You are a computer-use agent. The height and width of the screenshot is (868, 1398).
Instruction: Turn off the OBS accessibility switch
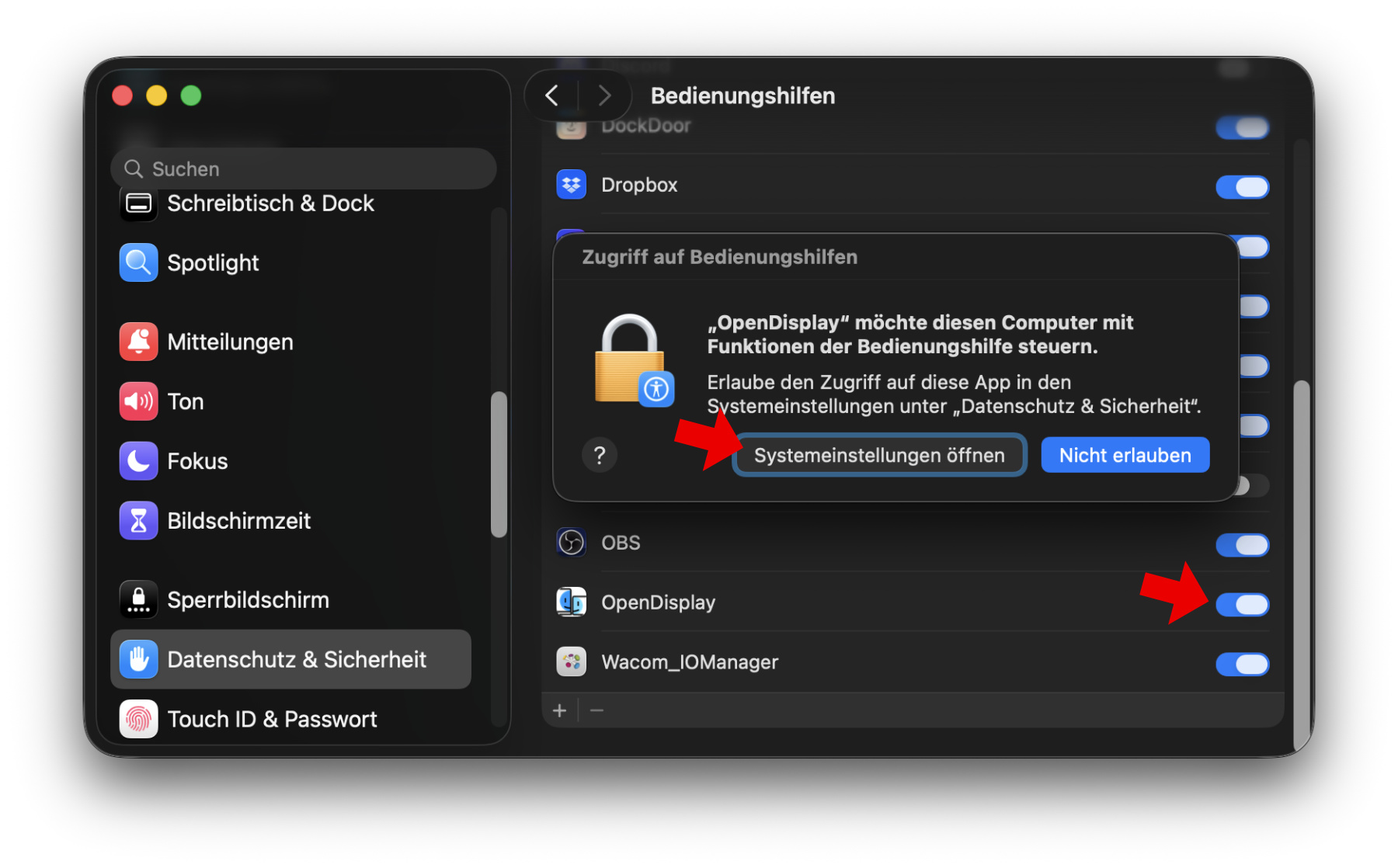point(1243,545)
